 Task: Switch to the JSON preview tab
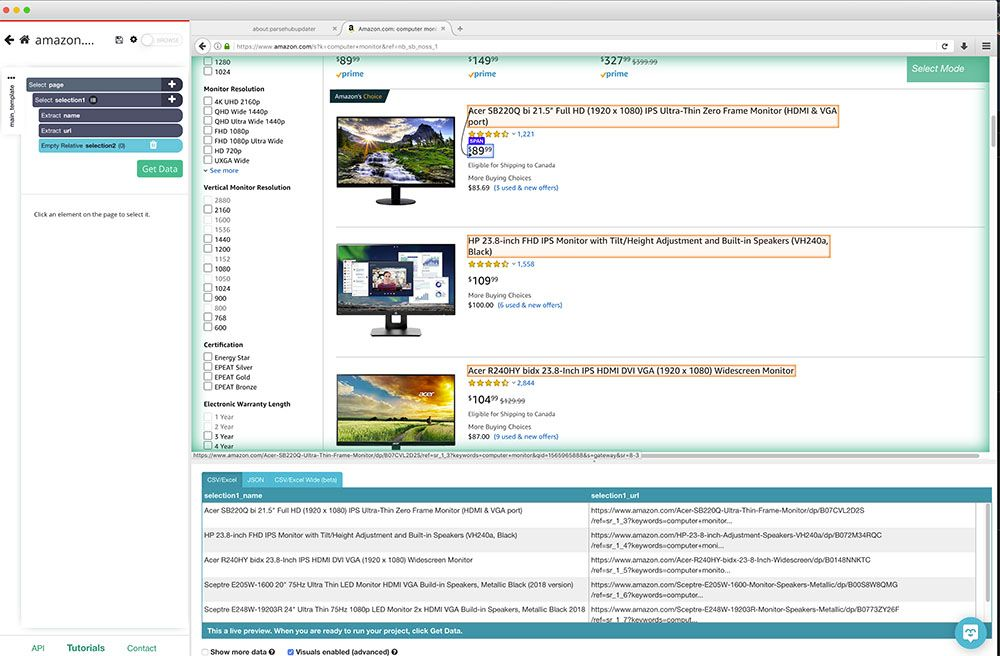coord(256,479)
